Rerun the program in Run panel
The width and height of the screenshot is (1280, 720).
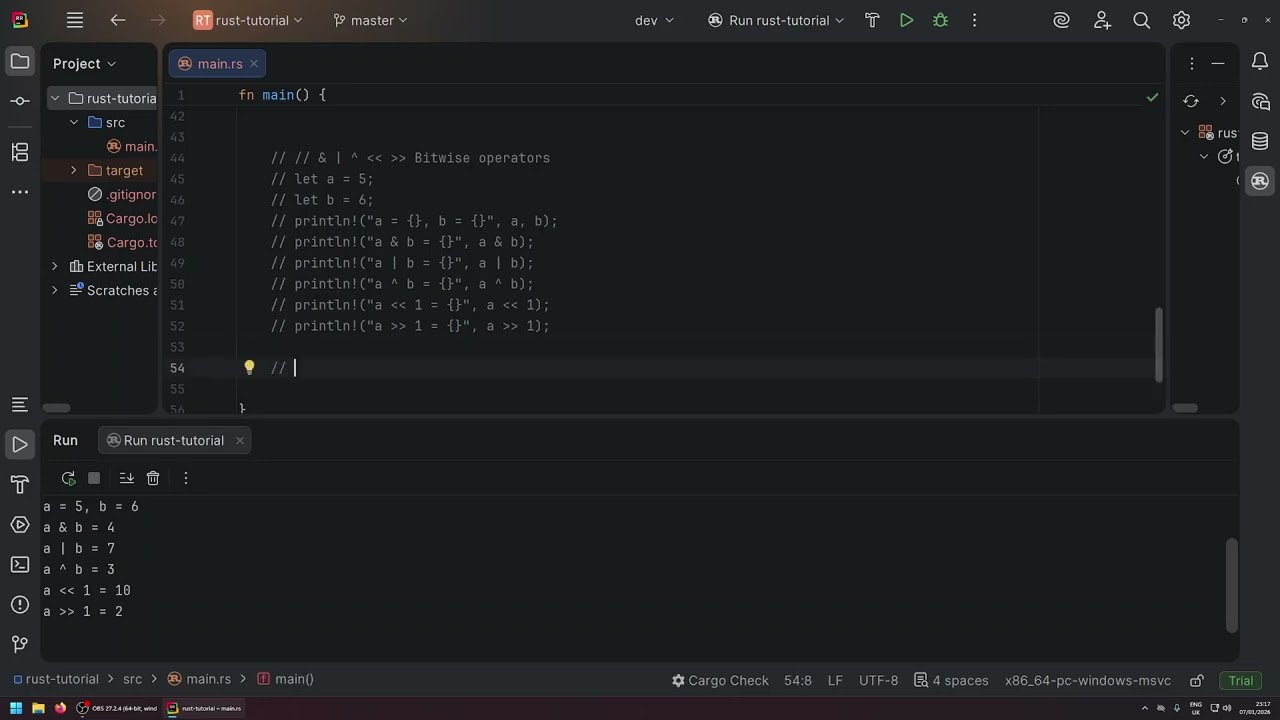[x=68, y=478]
